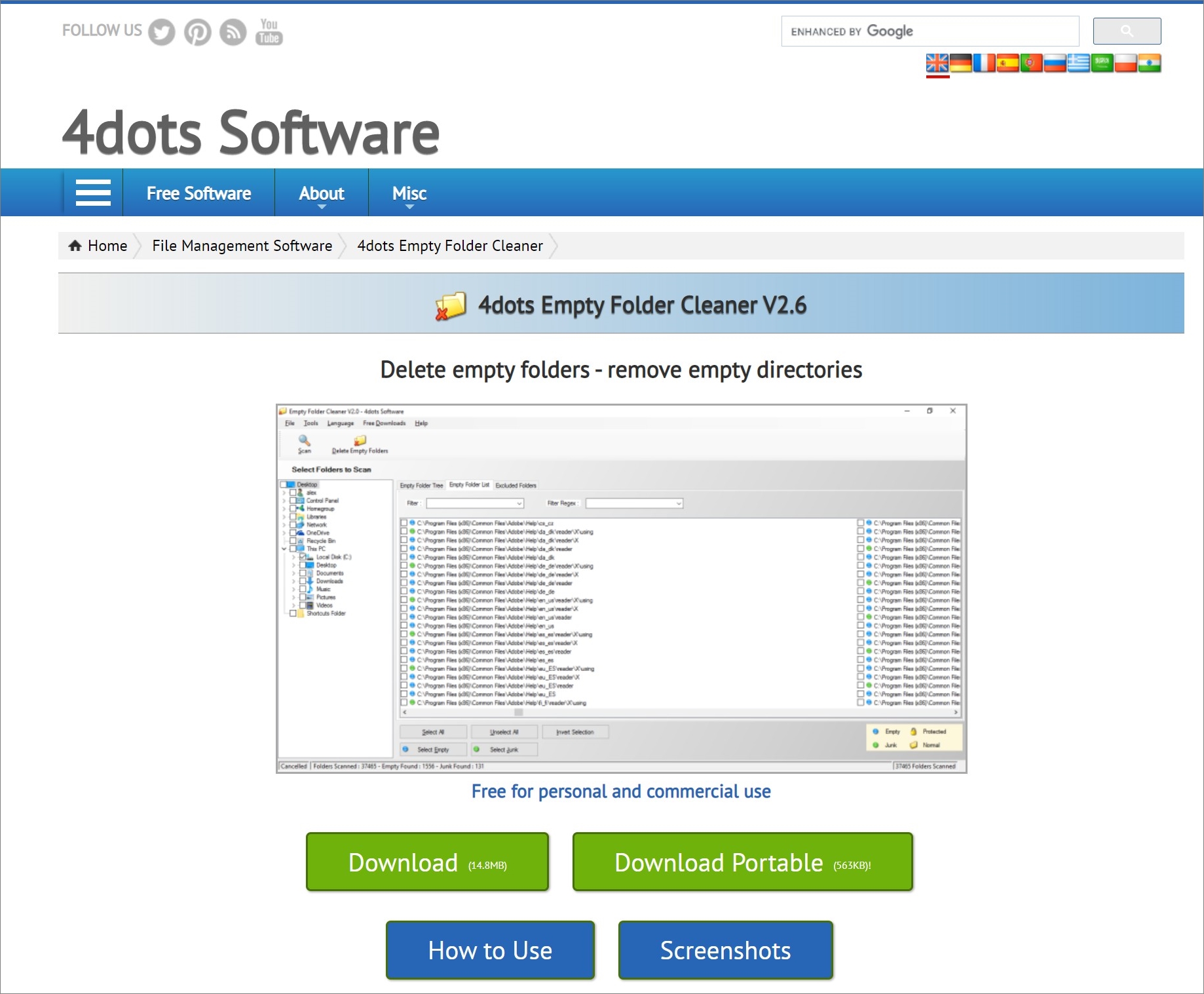Viewport: 1204px width, 994px height.
Task: Expand the Local Disk (C:) tree node
Action: (x=293, y=557)
